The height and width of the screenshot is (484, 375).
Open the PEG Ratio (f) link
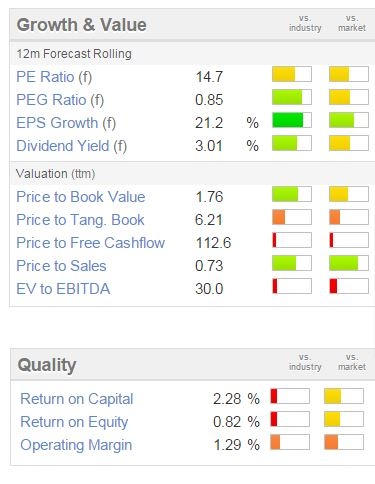tap(60, 100)
